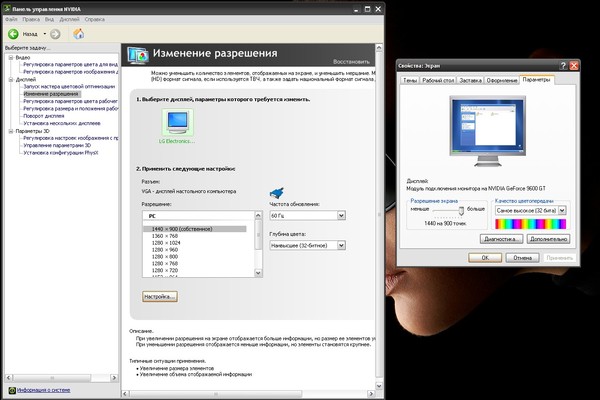Open the Вид menu
The width and height of the screenshot is (600, 400).
(49, 19)
